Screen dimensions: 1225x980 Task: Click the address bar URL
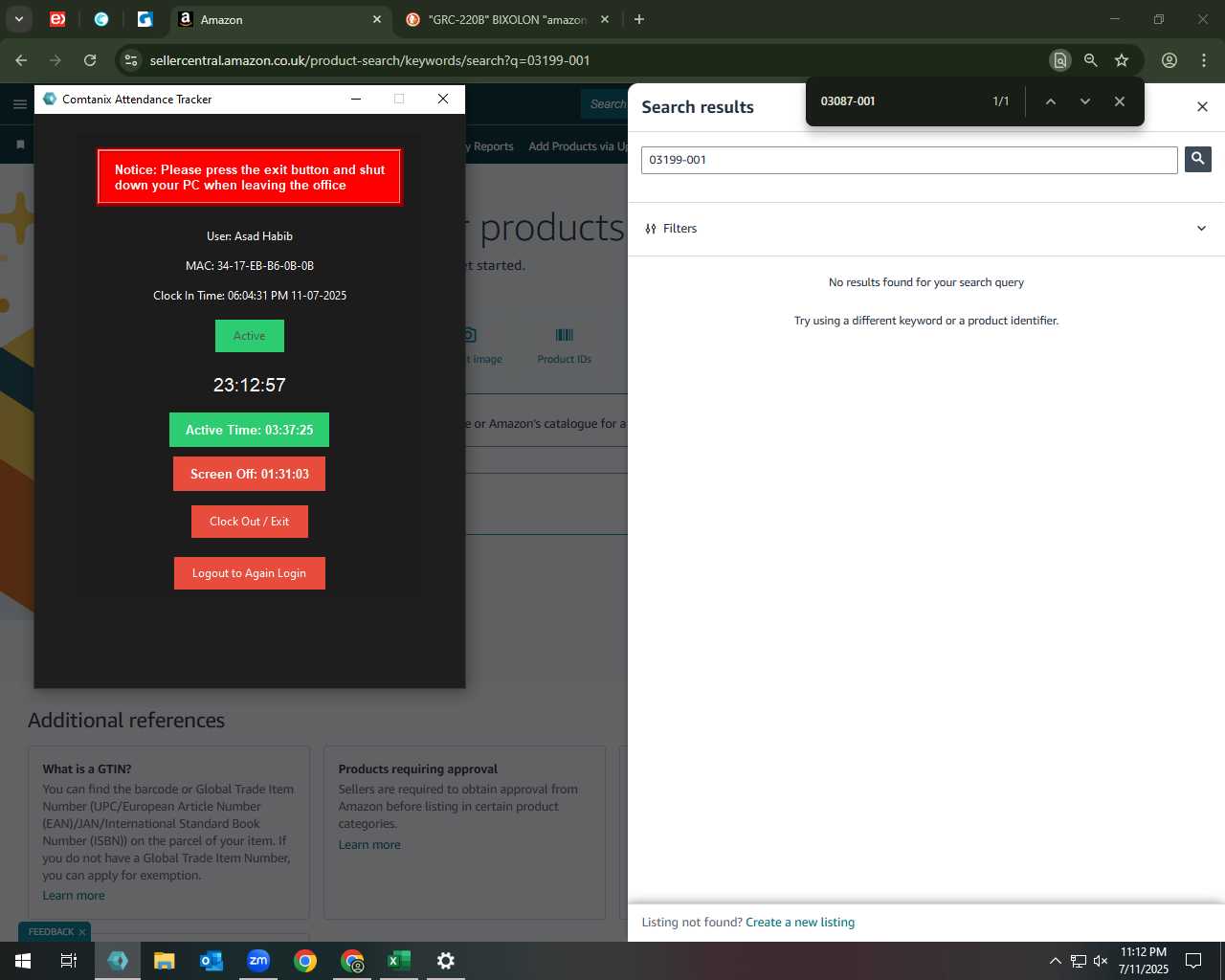370,60
